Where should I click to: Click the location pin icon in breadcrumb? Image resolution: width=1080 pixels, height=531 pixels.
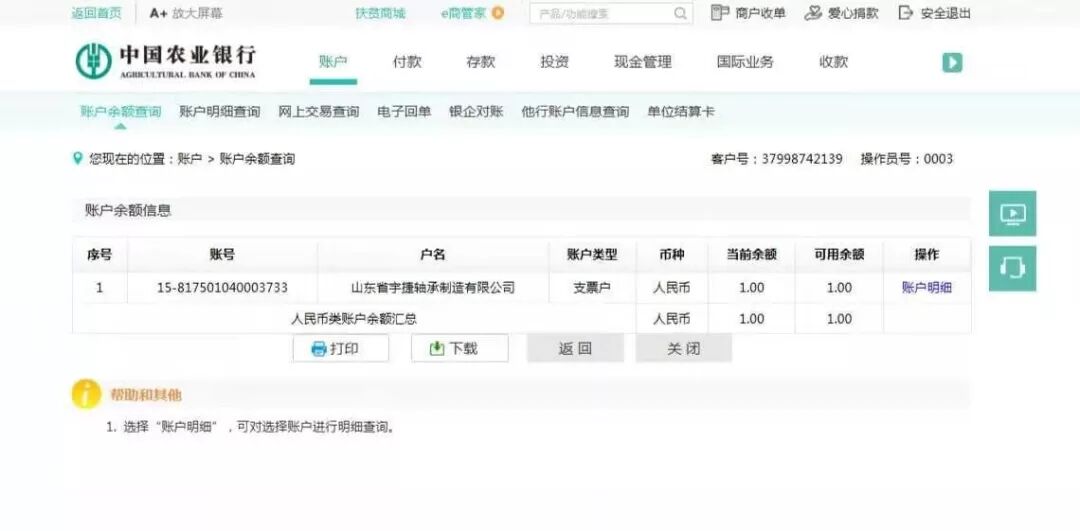[x=77, y=158]
